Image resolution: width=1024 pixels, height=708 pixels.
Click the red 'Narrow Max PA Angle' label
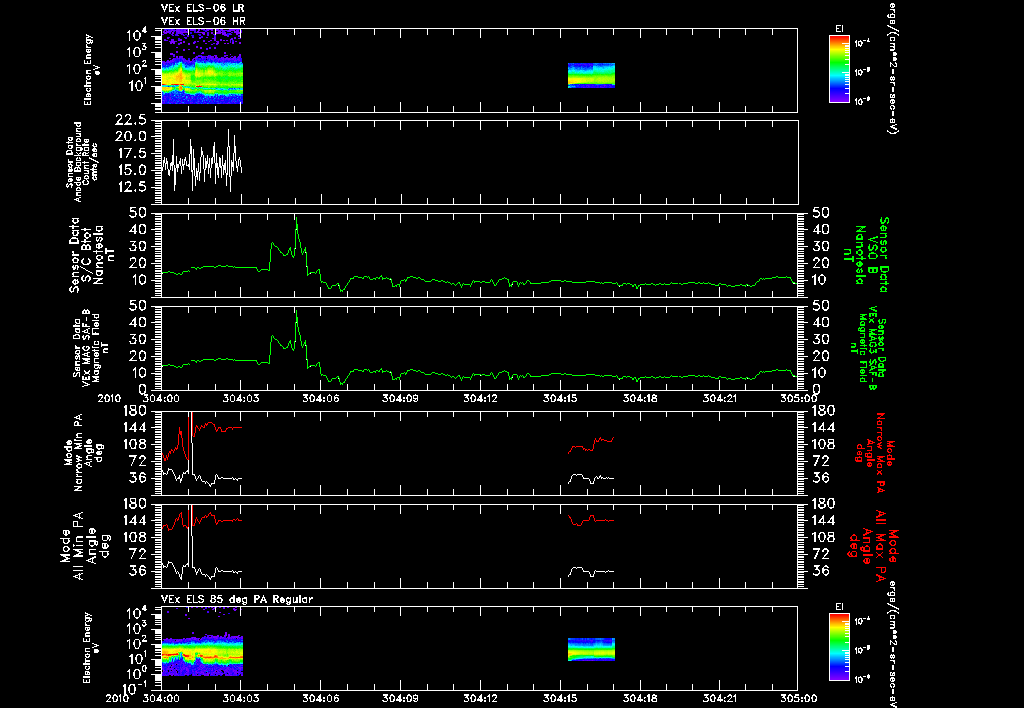pos(875,452)
